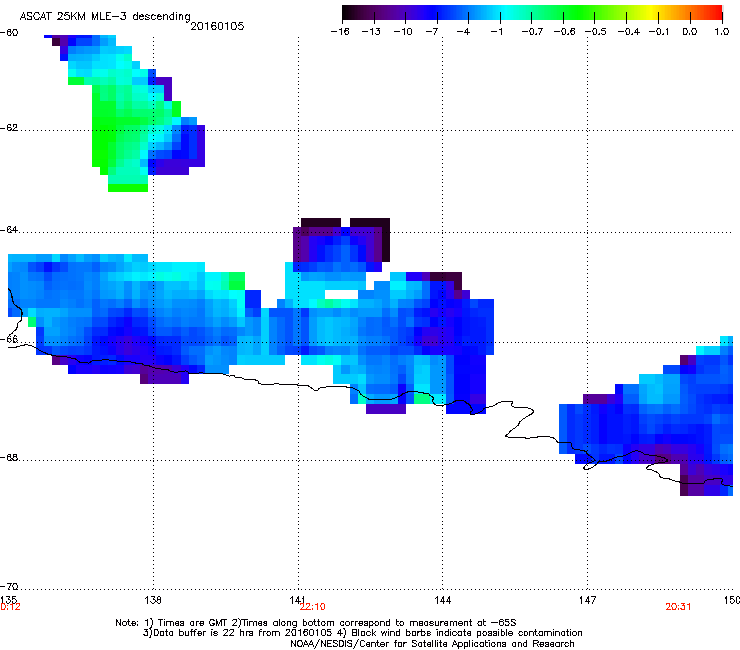Click the colorbar label 0.0
The height and width of the screenshot is (650, 740).
[690, 32]
